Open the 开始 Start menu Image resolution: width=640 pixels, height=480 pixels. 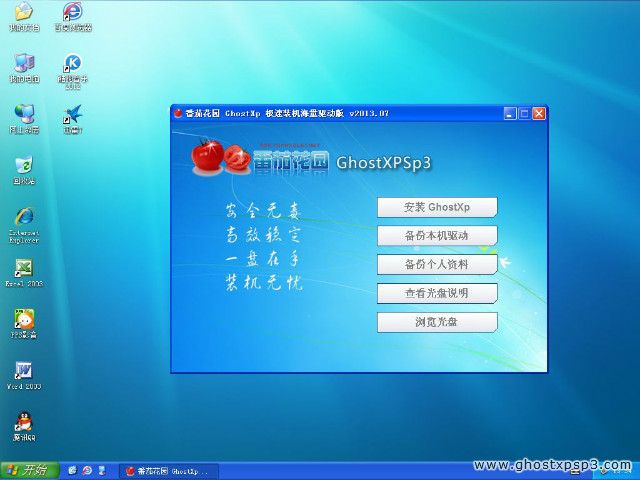[30, 470]
